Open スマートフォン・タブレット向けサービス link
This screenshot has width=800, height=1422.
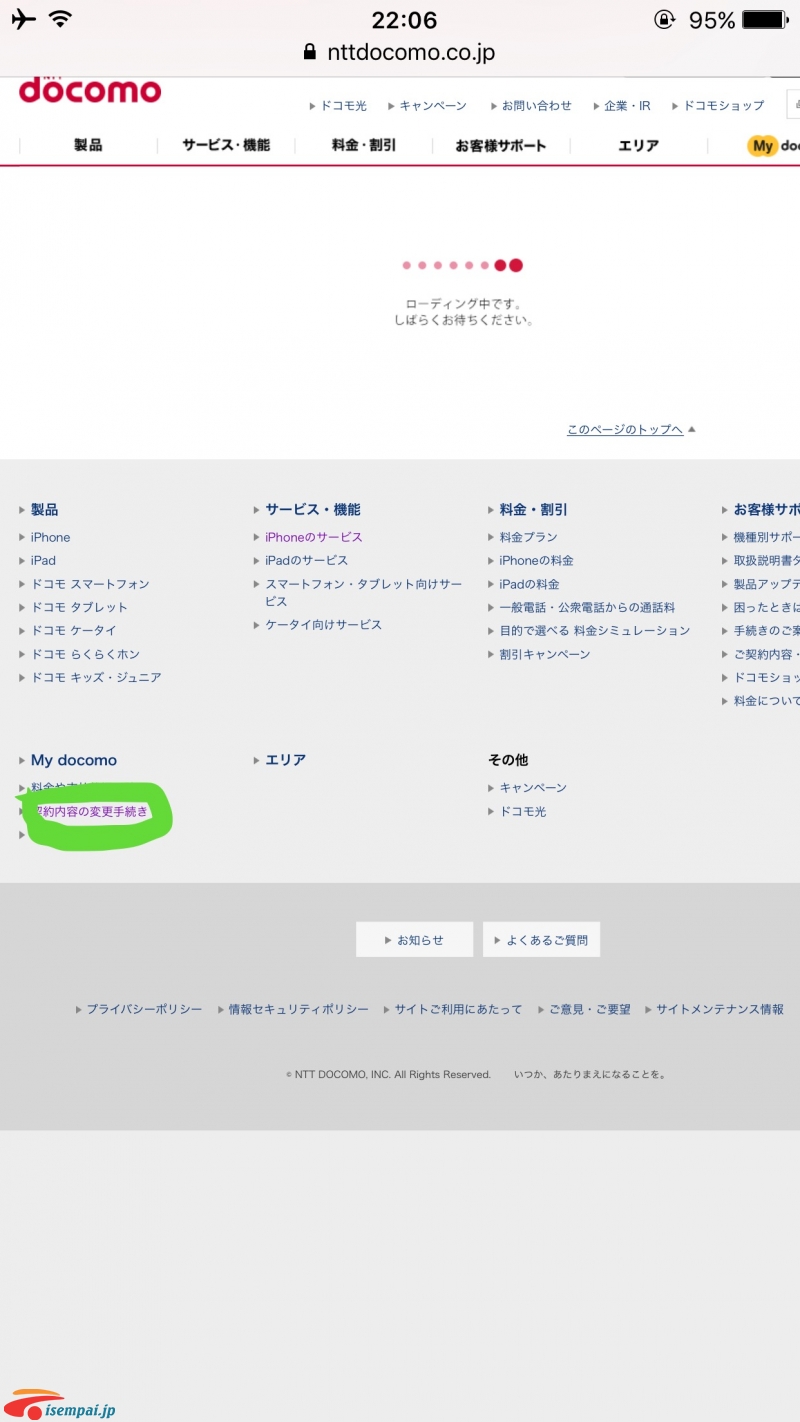[x=364, y=593]
